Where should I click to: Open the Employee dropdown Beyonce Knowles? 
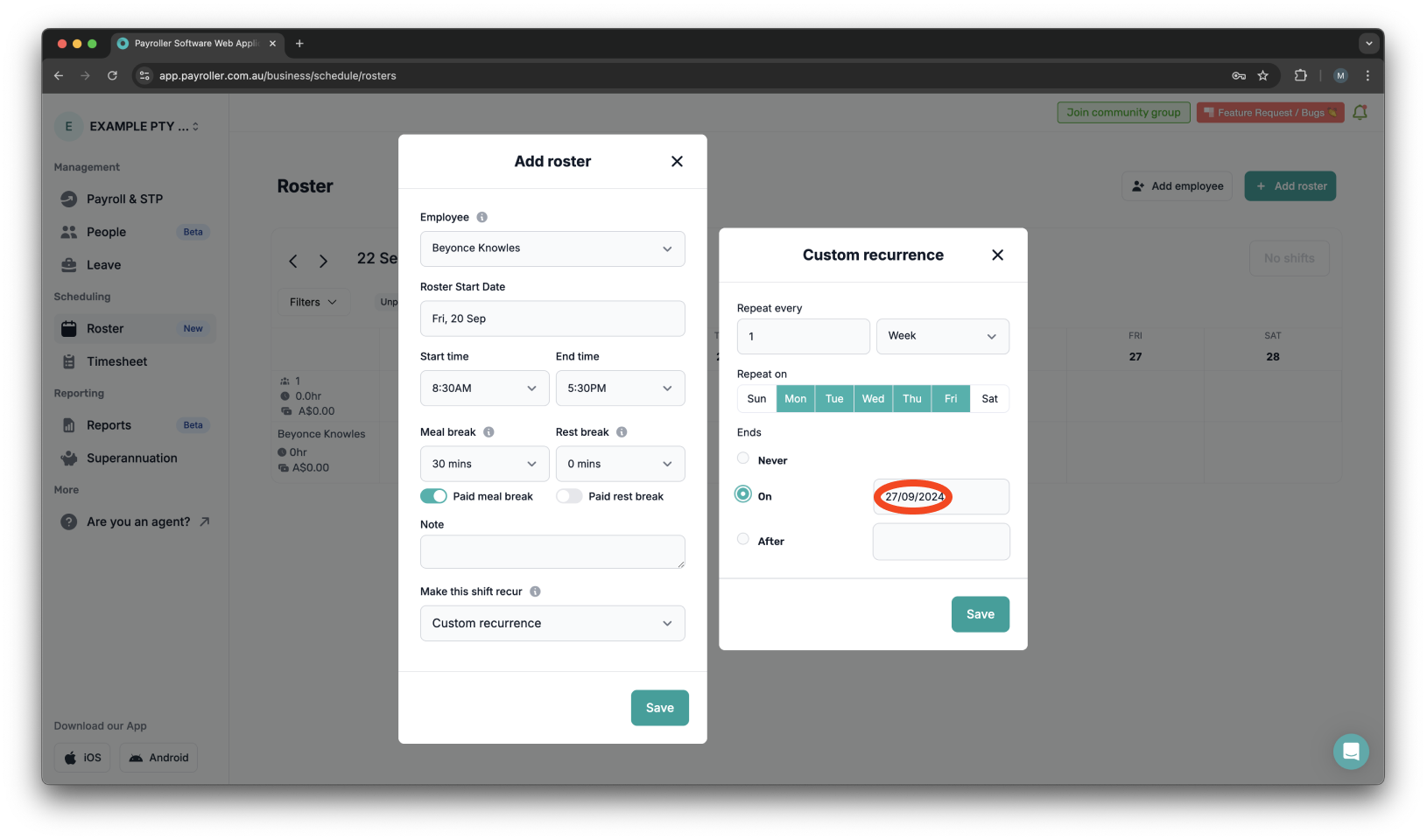552,248
